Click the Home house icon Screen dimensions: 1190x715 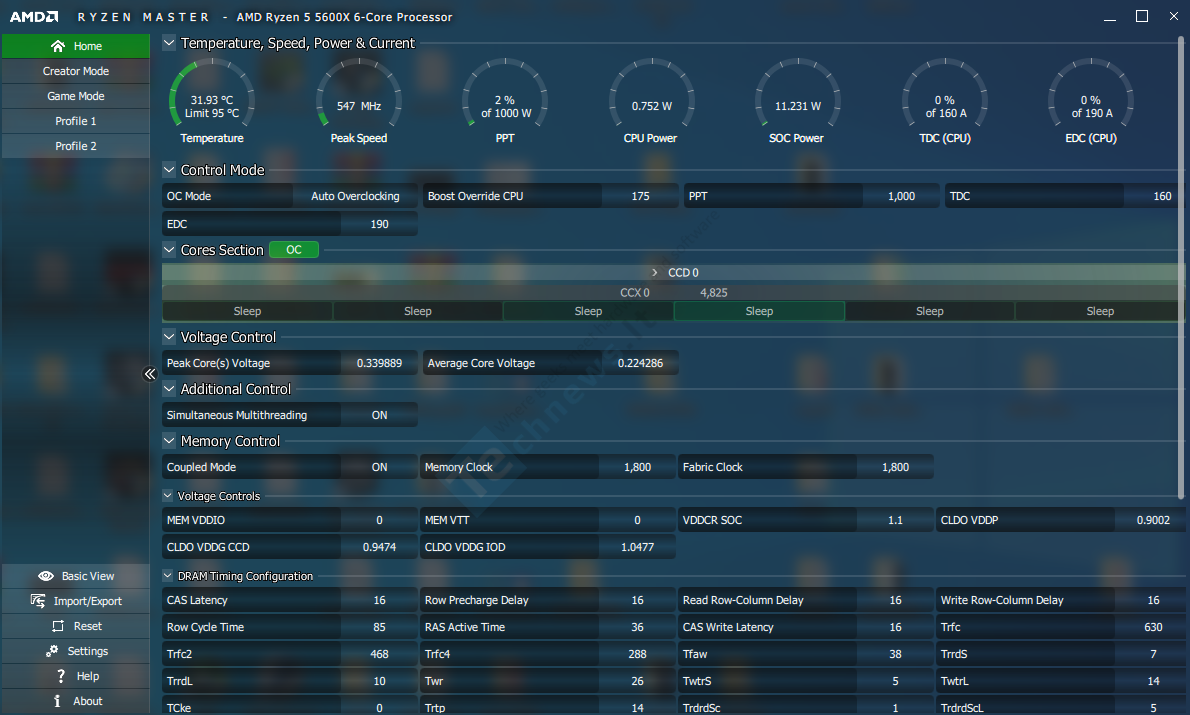58,46
